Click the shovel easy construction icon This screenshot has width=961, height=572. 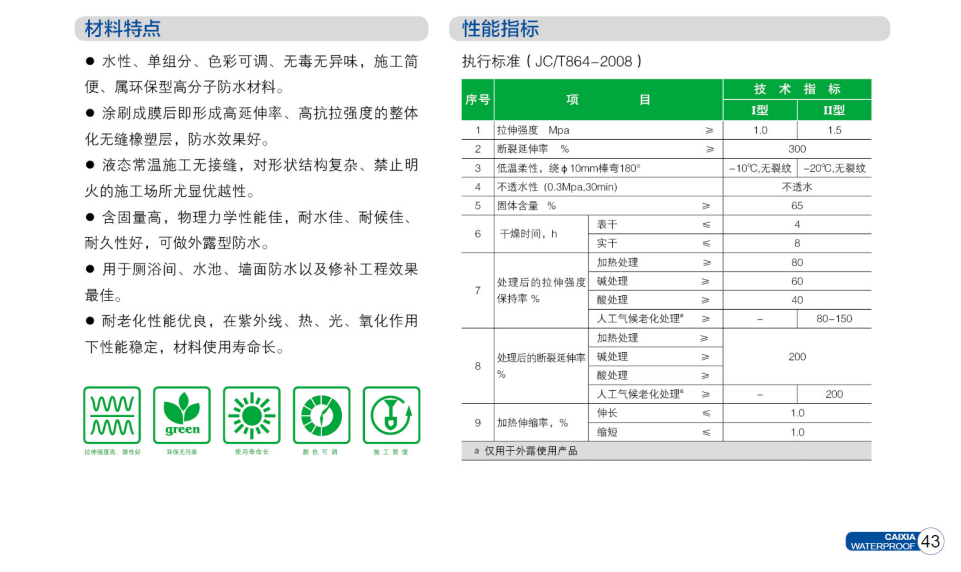(392, 415)
